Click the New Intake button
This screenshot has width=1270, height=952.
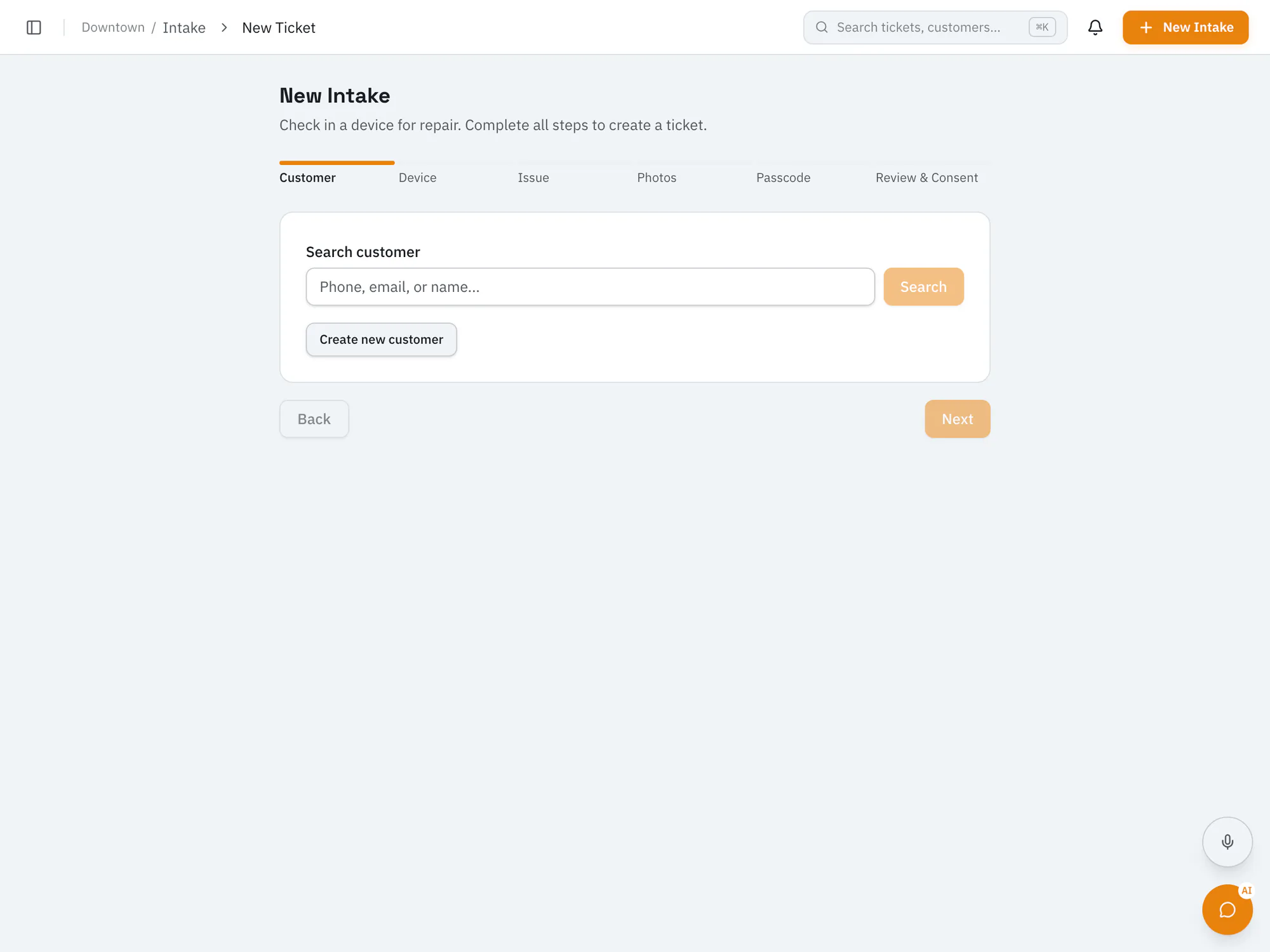1185,27
